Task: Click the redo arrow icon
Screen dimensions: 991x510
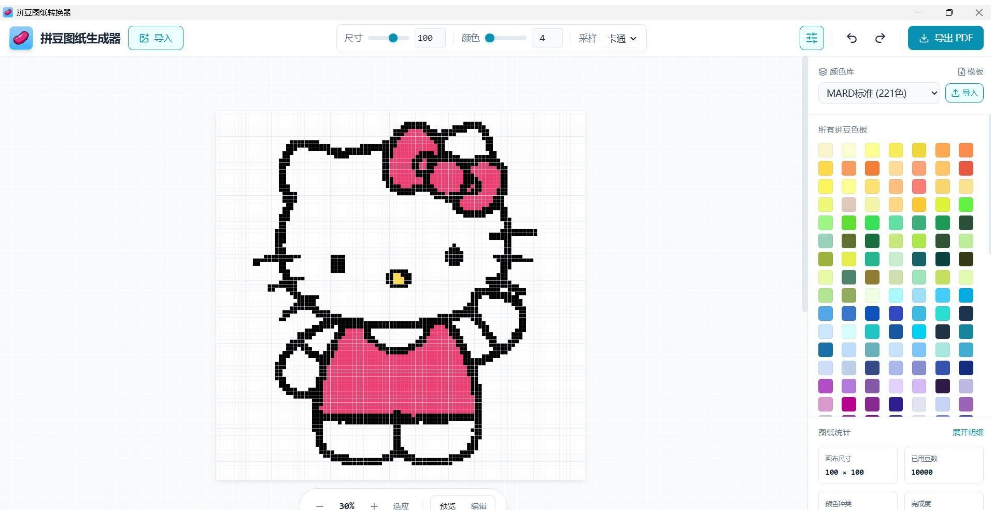Action: click(x=880, y=38)
